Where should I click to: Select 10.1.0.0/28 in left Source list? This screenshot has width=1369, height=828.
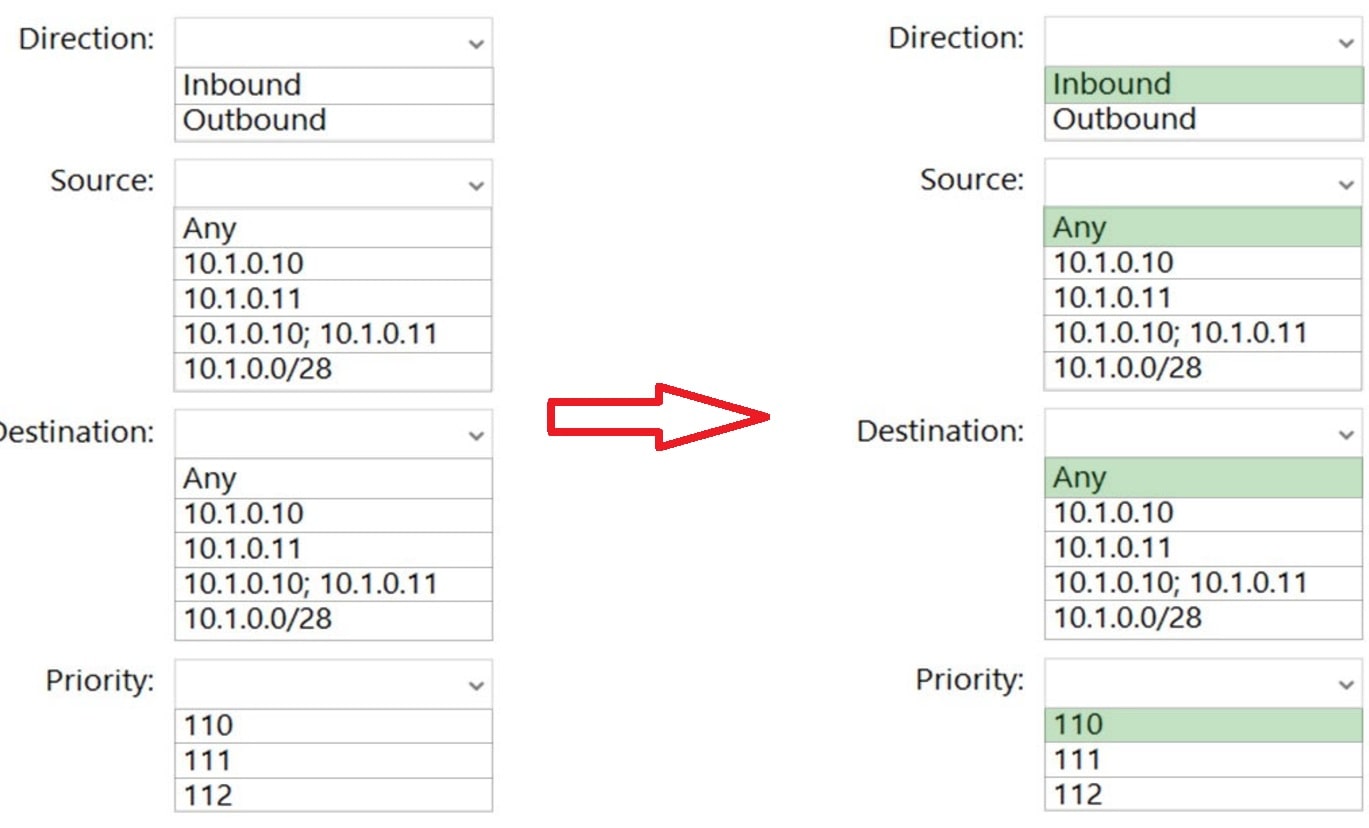click(x=333, y=370)
